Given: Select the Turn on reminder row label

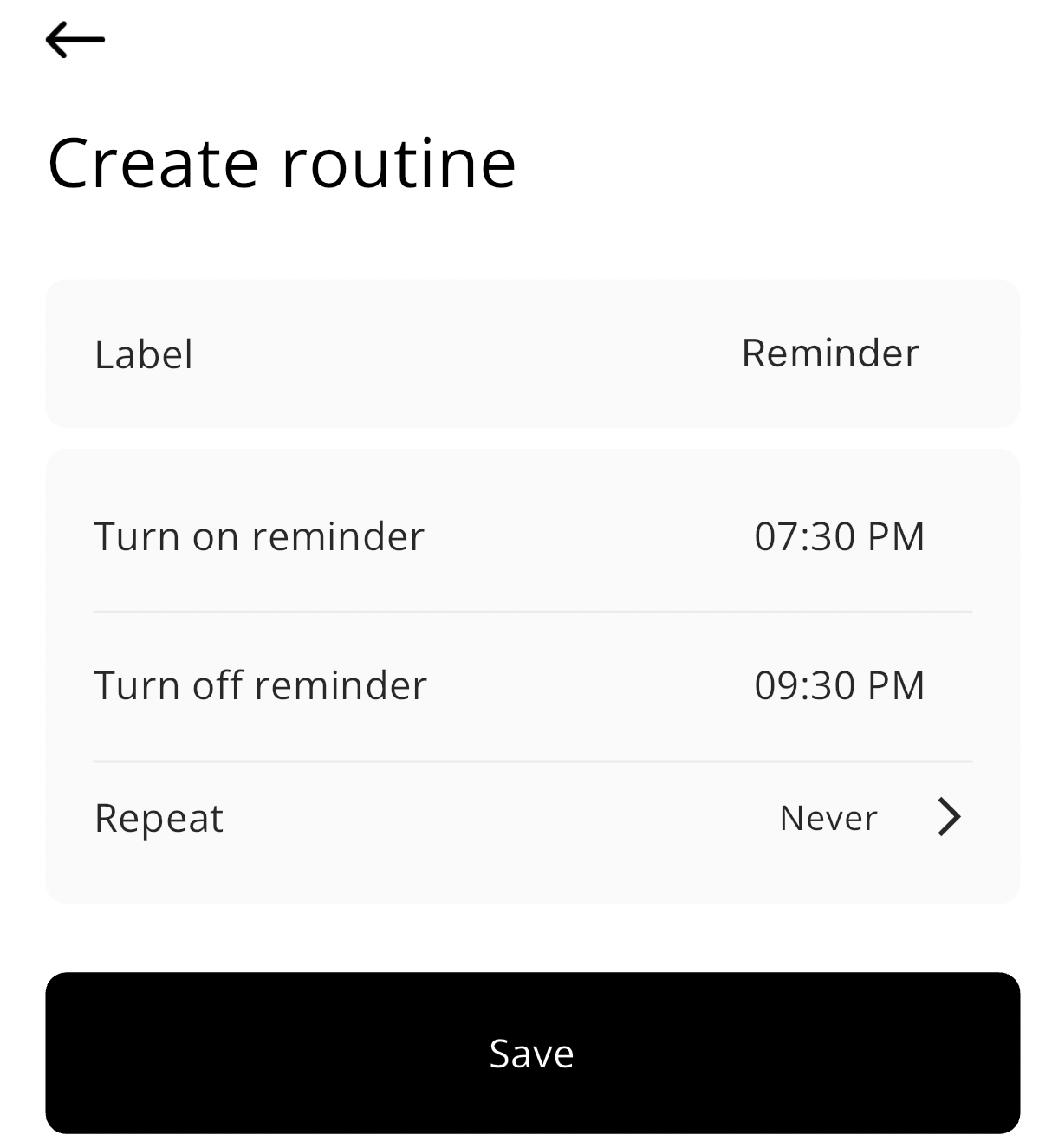Looking at the screenshot, I should [x=259, y=536].
